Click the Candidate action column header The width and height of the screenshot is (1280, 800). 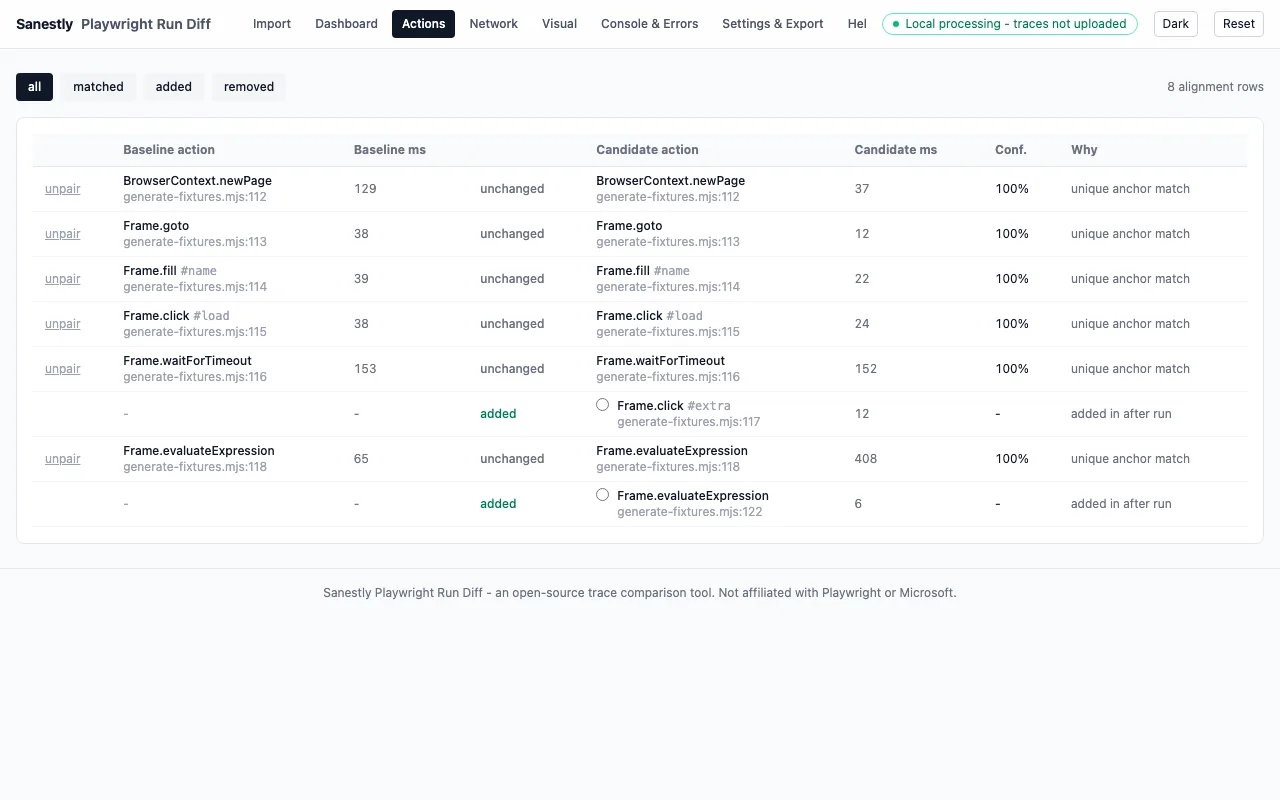click(x=647, y=150)
